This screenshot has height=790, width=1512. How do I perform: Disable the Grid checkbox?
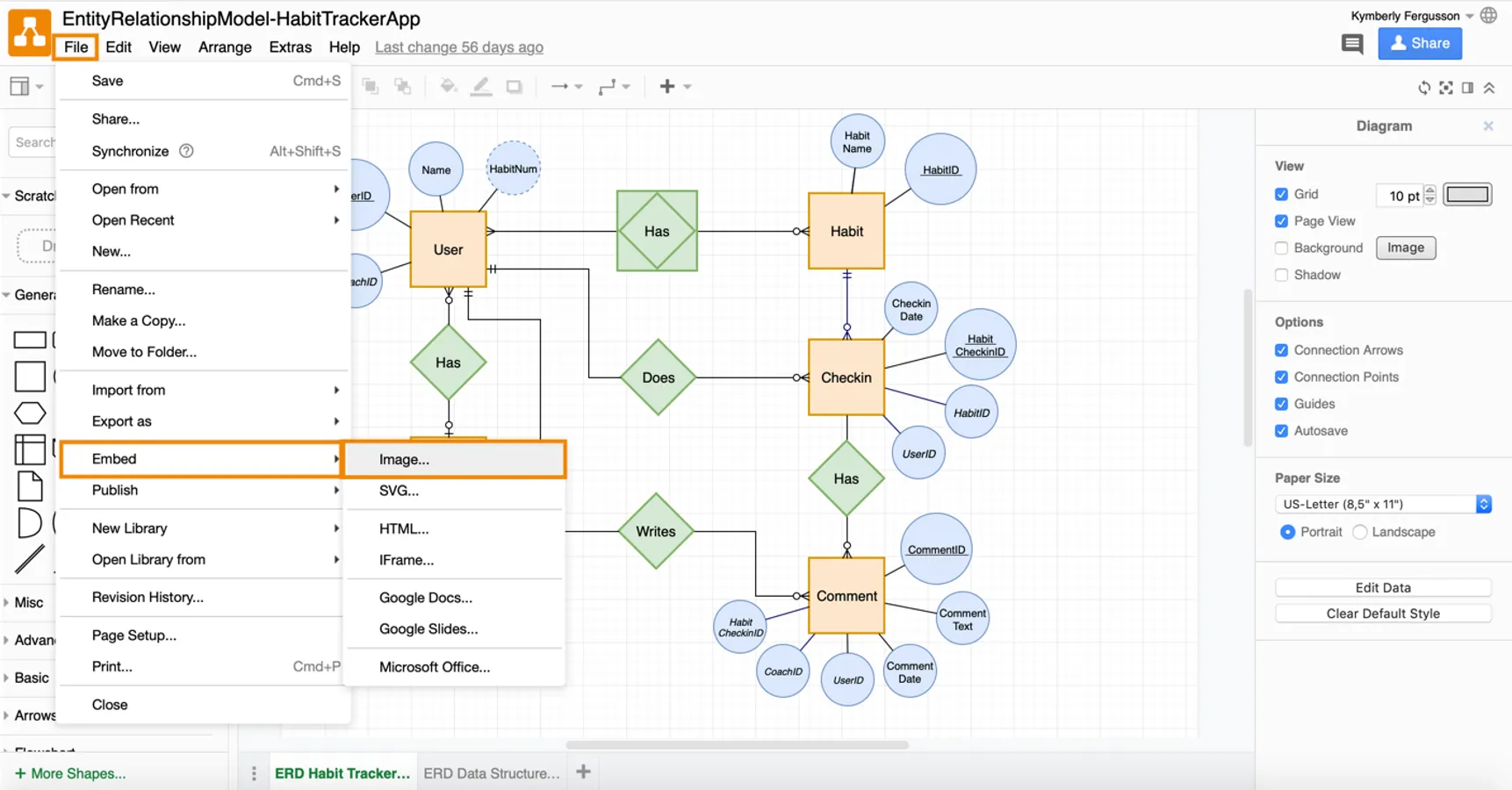pos(1281,194)
